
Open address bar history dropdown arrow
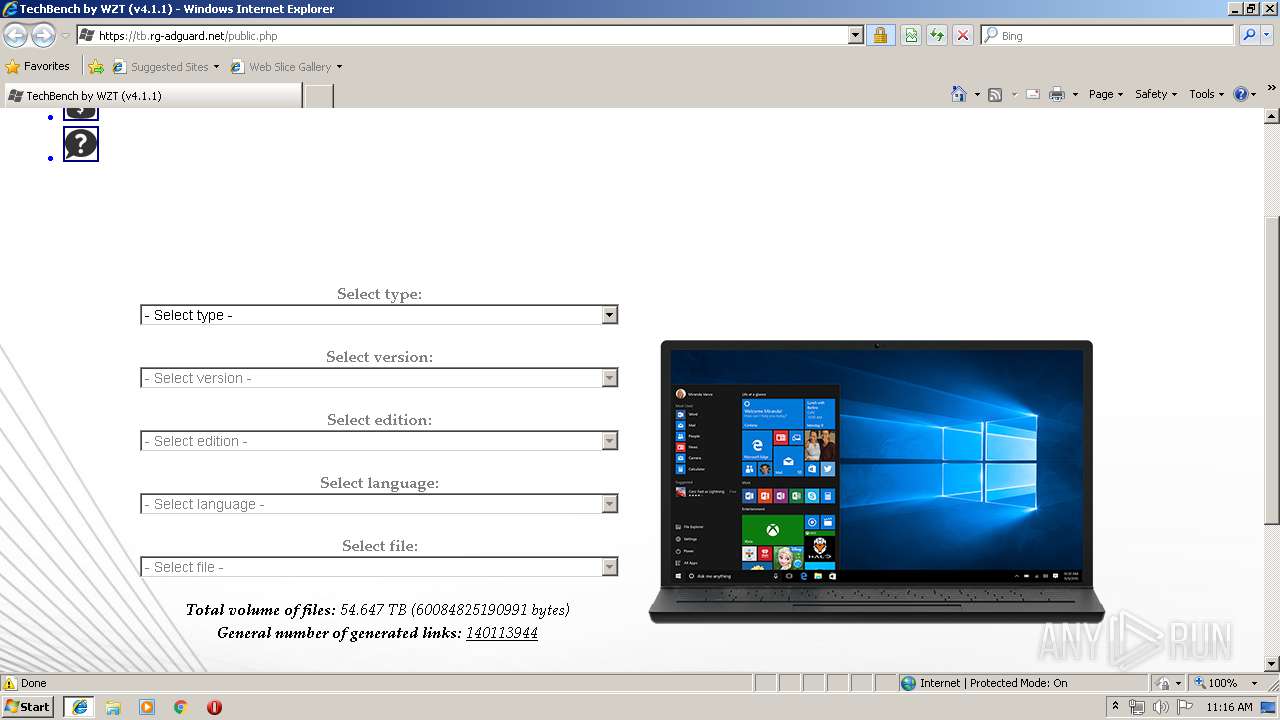click(855, 35)
